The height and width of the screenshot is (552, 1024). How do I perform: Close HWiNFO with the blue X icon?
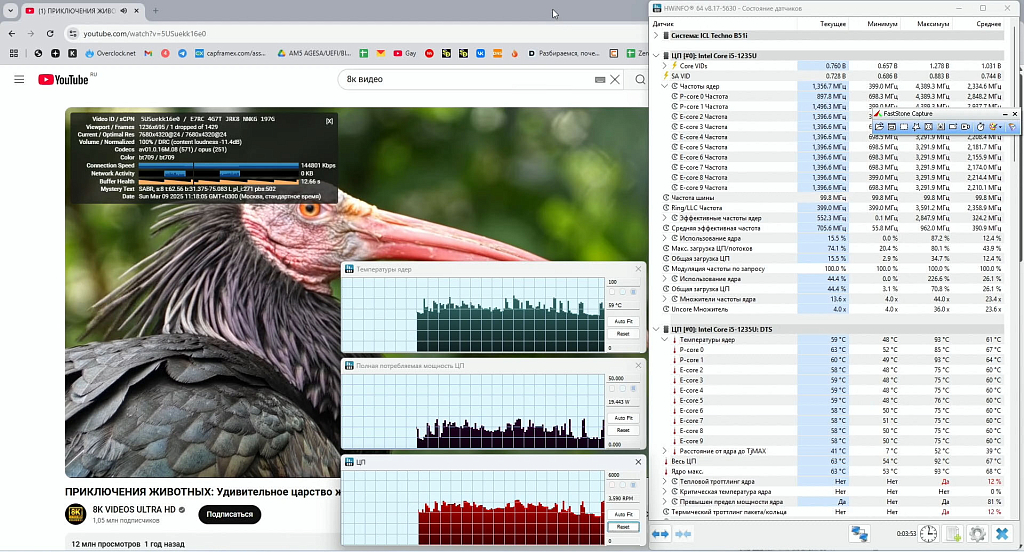(x=1002, y=534)
